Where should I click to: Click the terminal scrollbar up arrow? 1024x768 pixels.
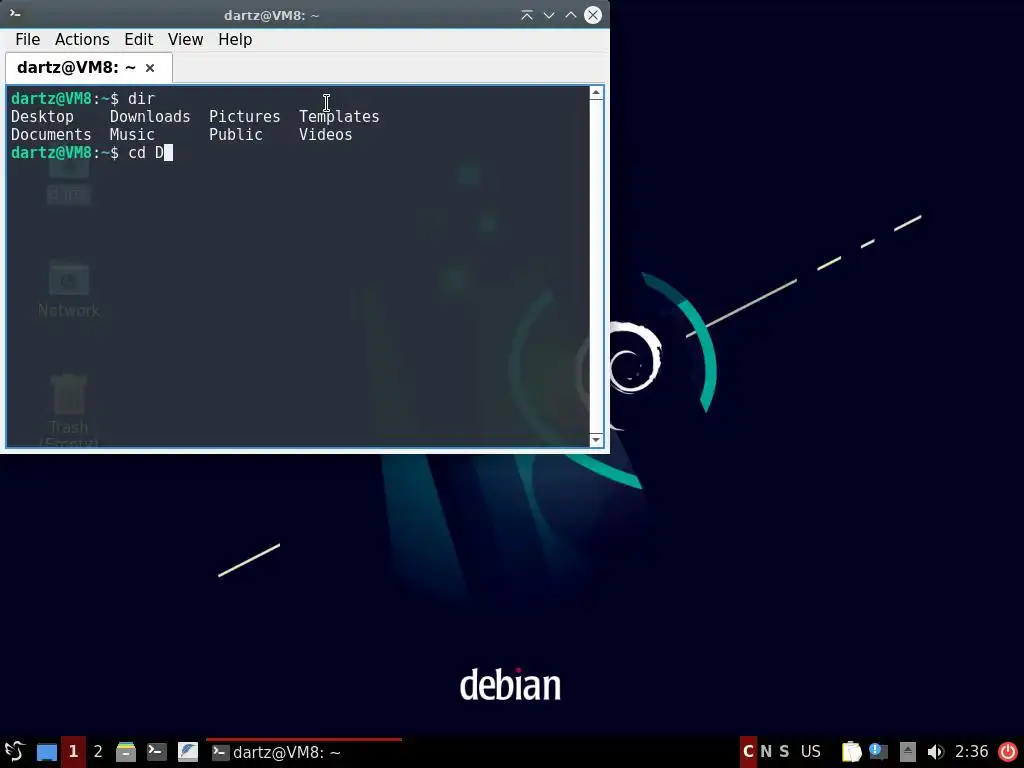coord(596,93)
